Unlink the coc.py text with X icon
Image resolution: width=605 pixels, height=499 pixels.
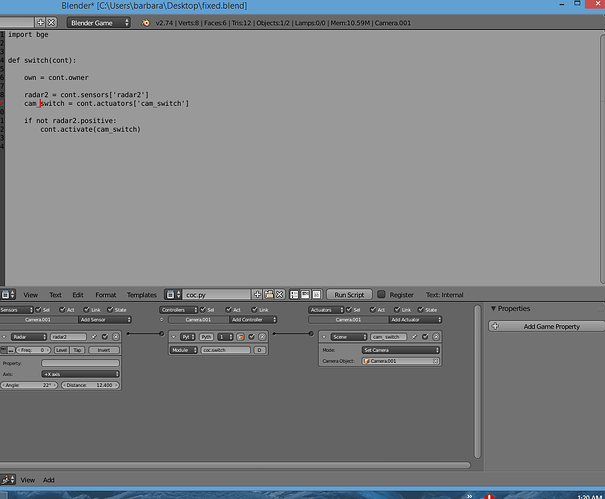click(x=280, y=295)
